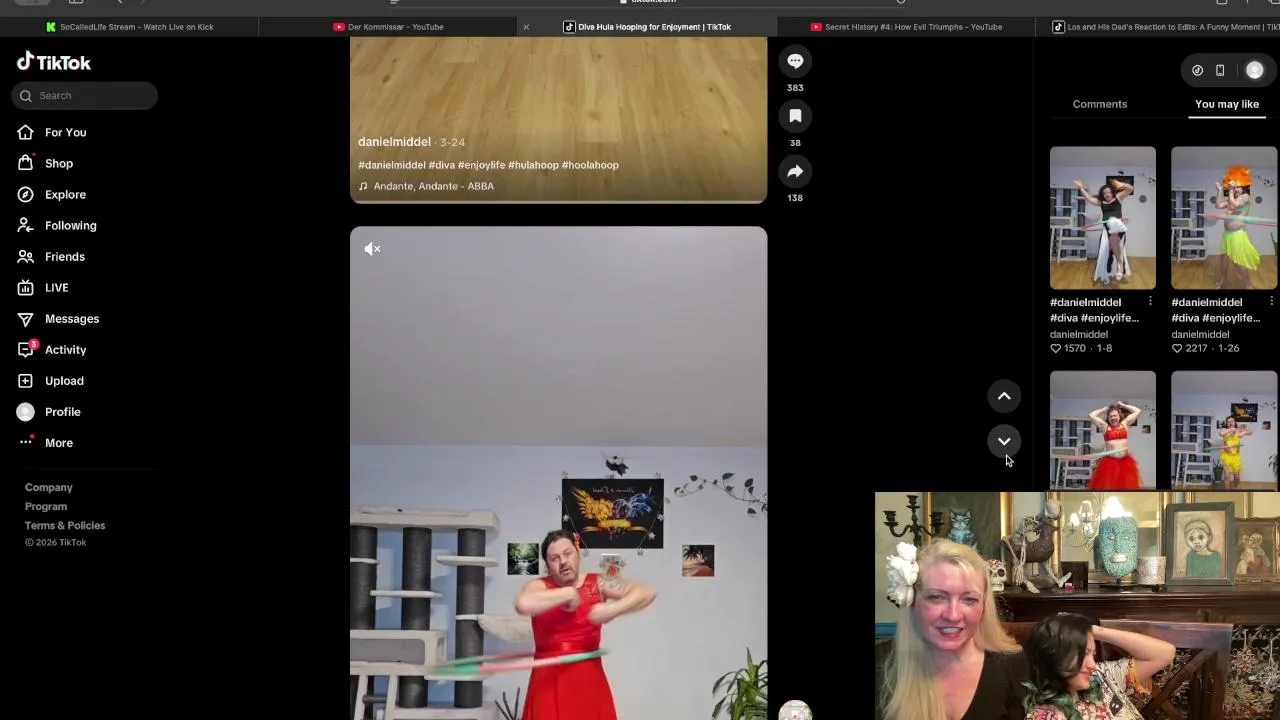Click the Shop bag icon
1280x720 pixels.
[25, 163]
